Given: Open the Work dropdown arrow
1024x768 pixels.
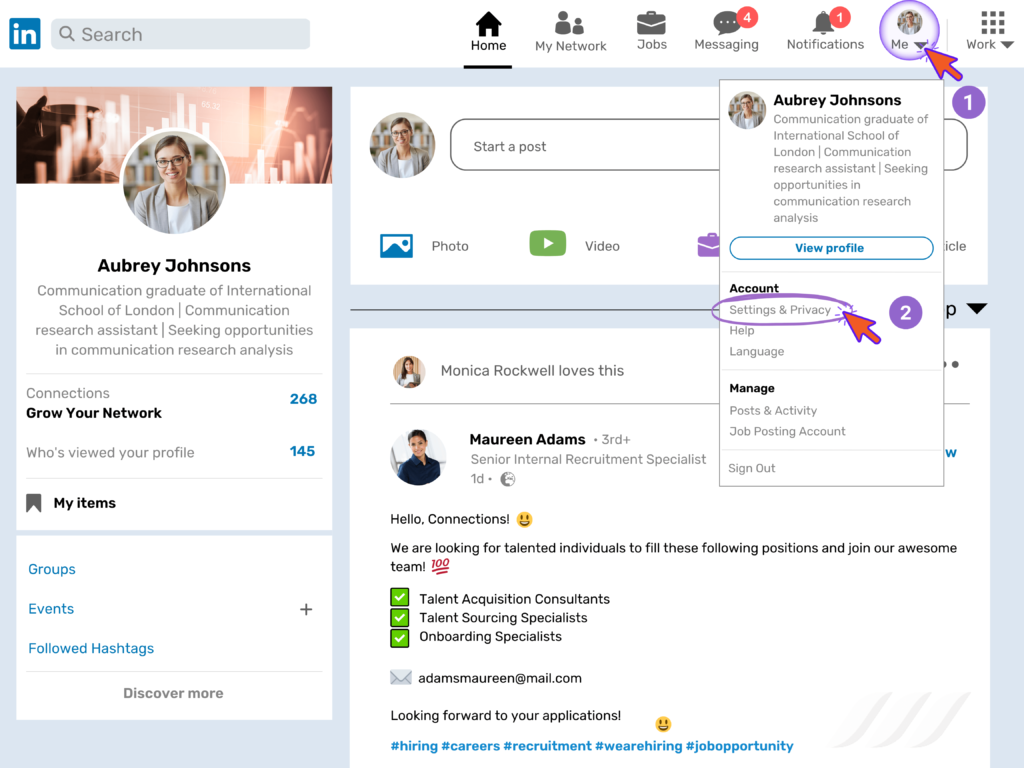Looking at the screenshot, I should [x=1009, y=44].
